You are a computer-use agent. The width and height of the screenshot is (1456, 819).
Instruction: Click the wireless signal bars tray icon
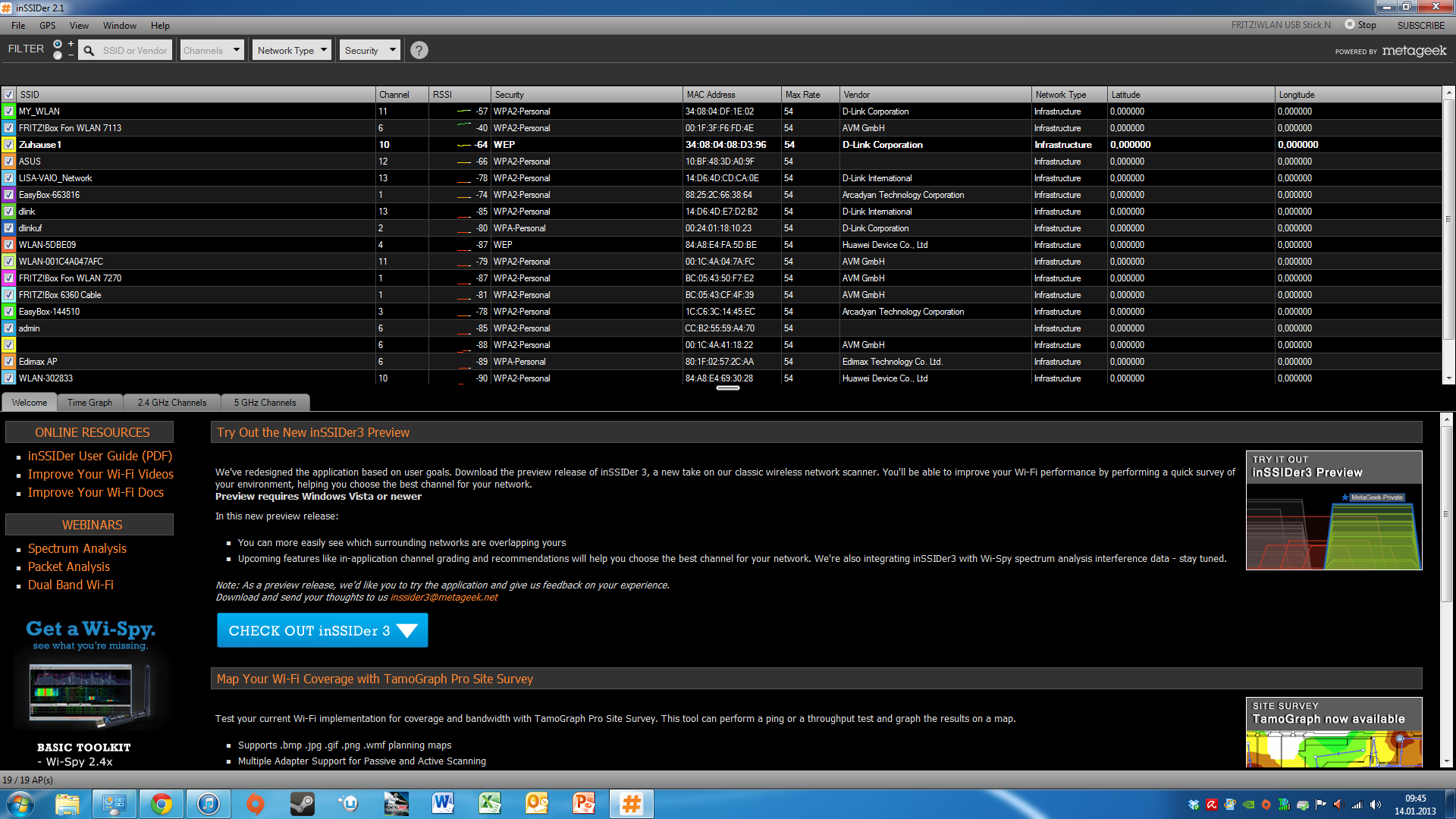(x=1357, y=805)
